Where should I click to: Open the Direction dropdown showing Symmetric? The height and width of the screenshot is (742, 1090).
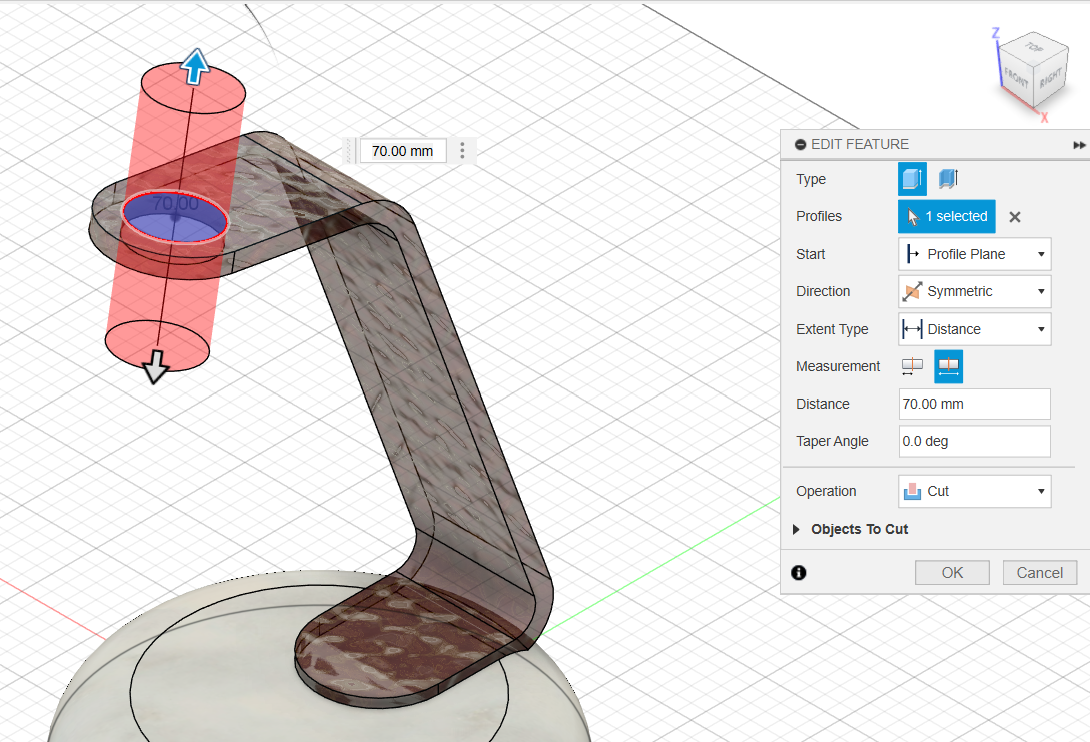point(975,291)
